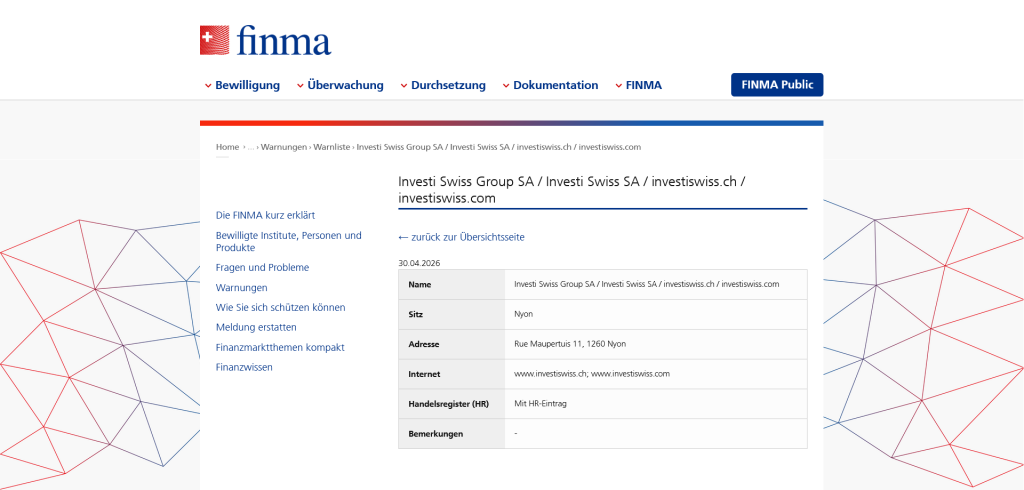Open Die FINMA kurz erklärt
The width and height of the screenshot is (1024, 490).
pyautogui.click(x=266, y=215)
